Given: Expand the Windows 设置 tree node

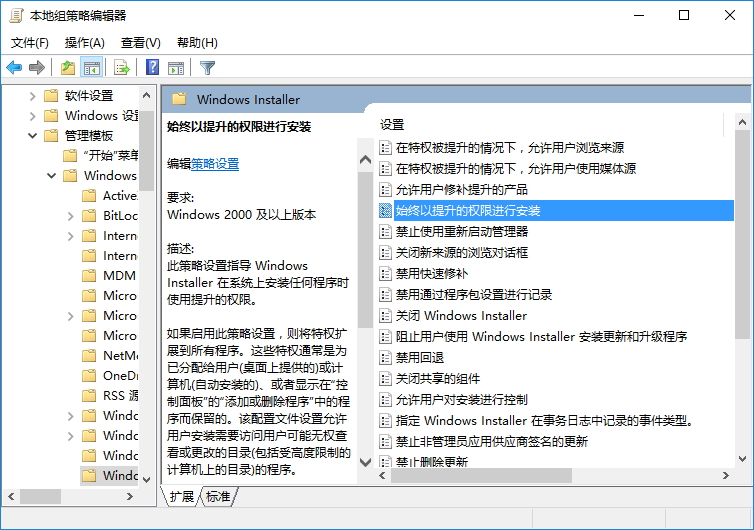Looking at the screenshot, I should [32, 116].
